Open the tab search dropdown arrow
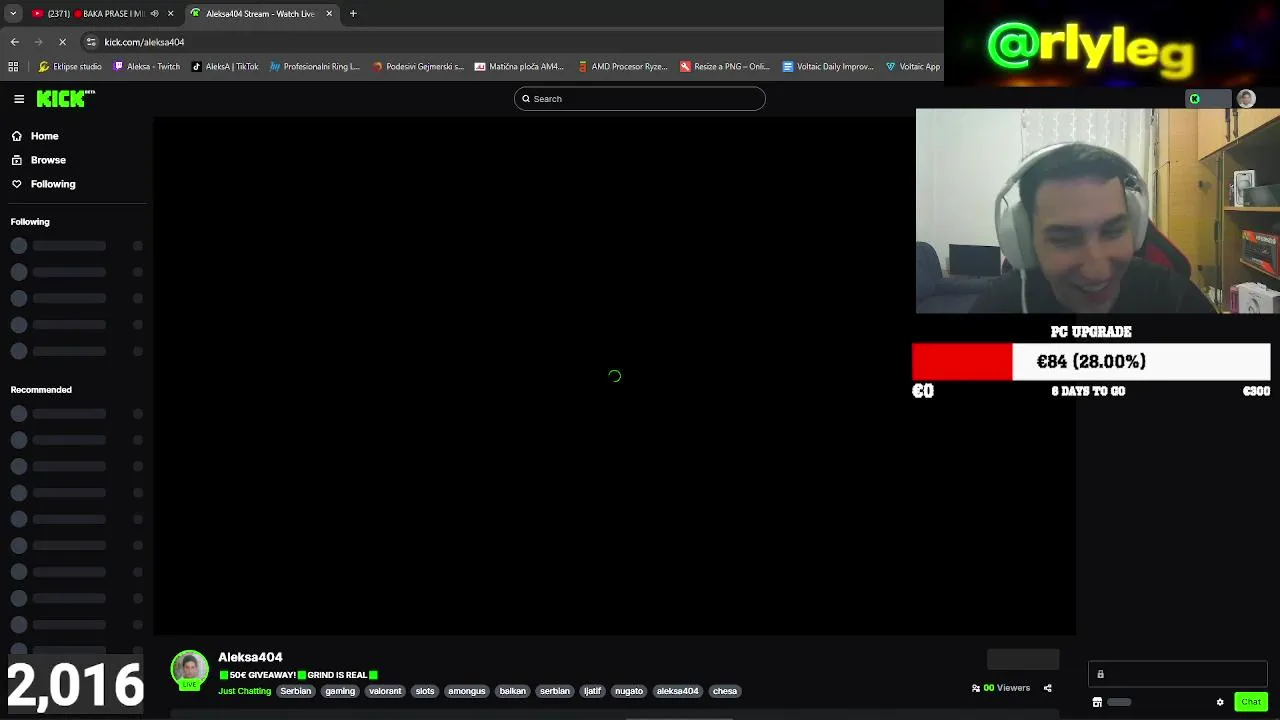This screenshot has width=1280, height=720. point(13,14)
